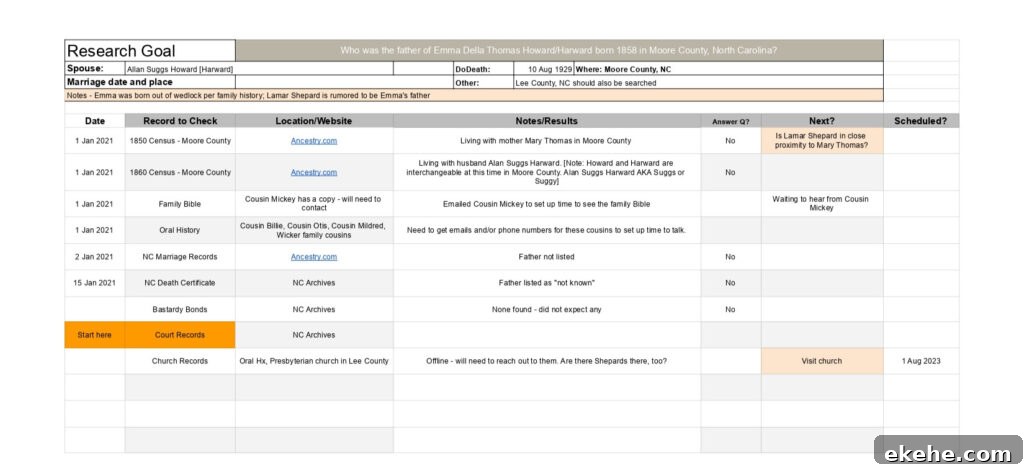Select the None found - did not expect any cell
The width and height of the screenshot is (1024, 469).
coord(547,309)
